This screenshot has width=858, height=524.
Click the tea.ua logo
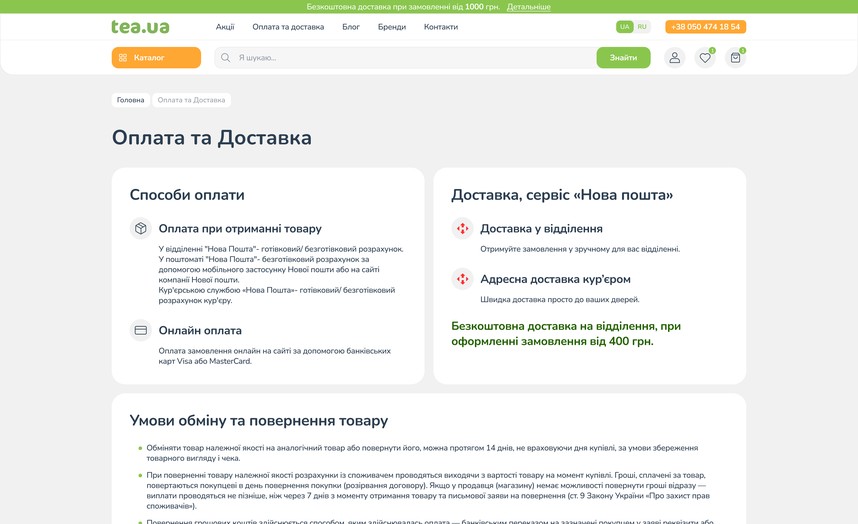click(x=140, y=27)
